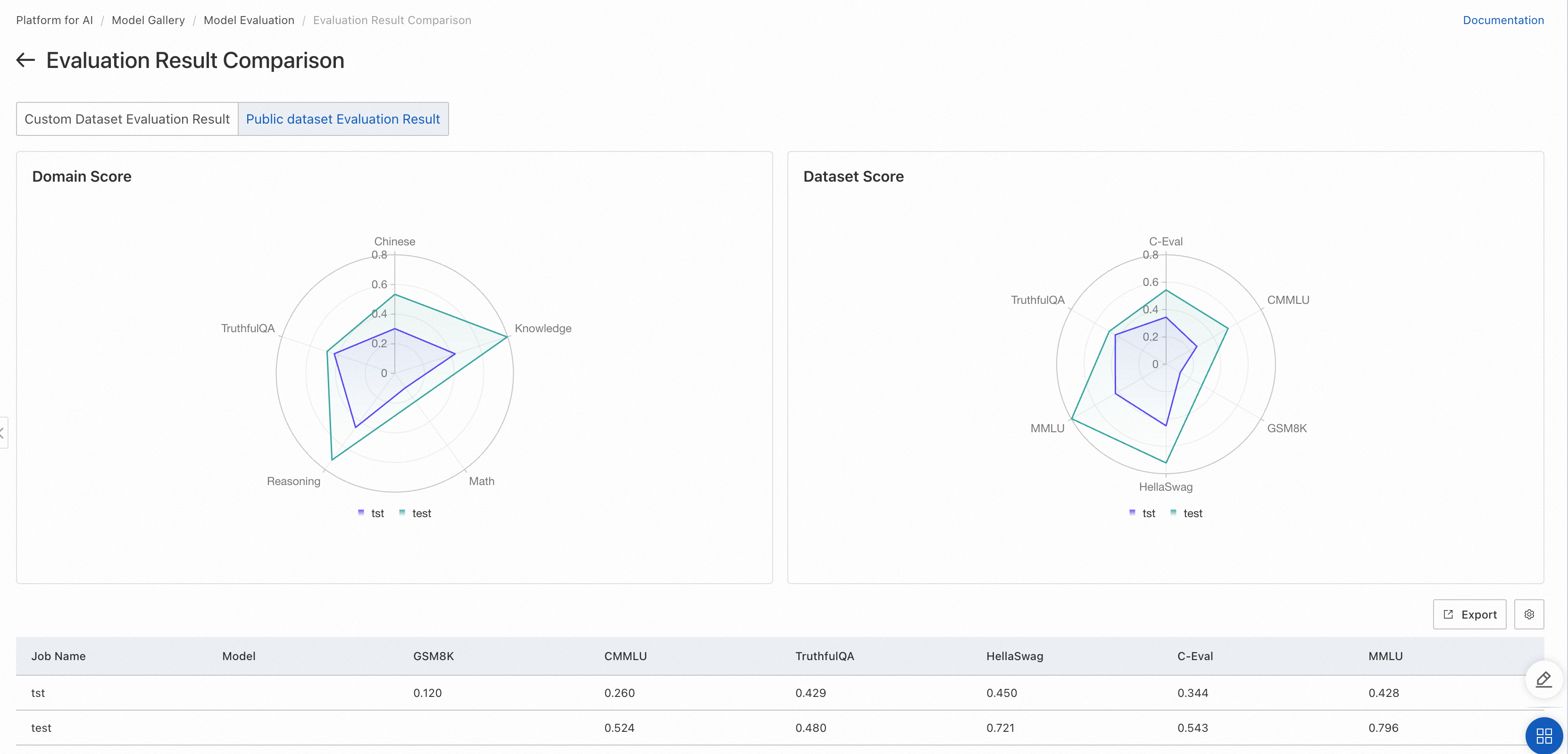Click TruthfulQA axis label in Domain Score chart
The height and width of the screenshot is (754, 1568).
(248, 328)
